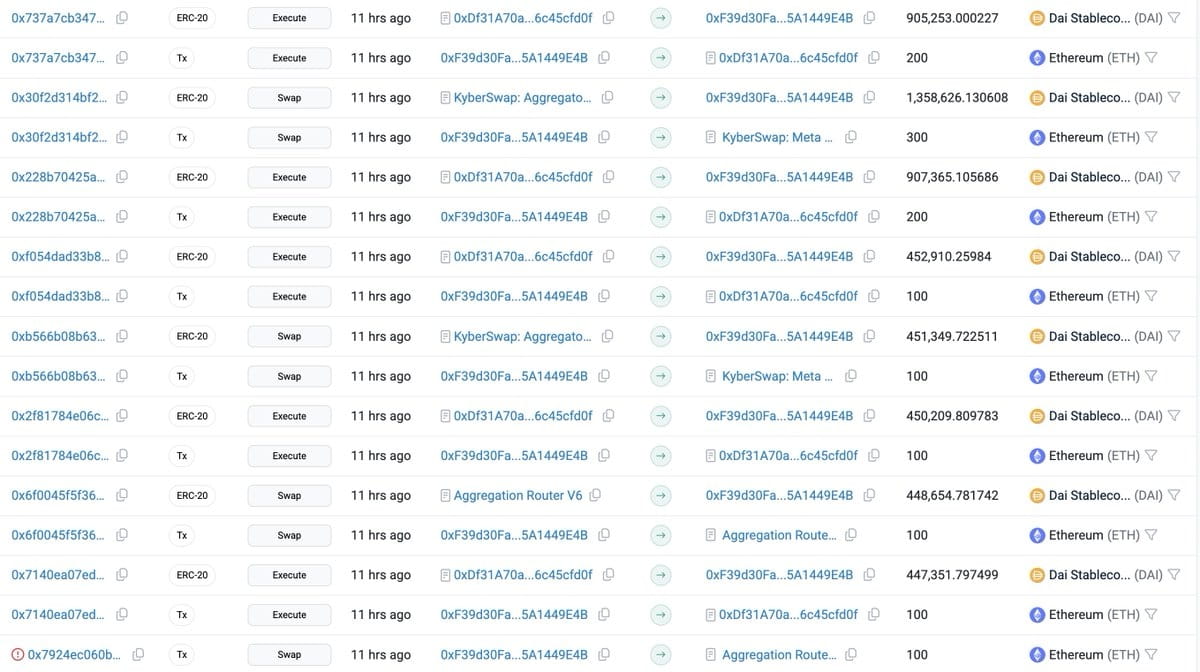Viewport: 1200px width, 672px height.
Task: Copy the KyberSwap: Meta recipient address in 300 row
Action: coord(851,137)
